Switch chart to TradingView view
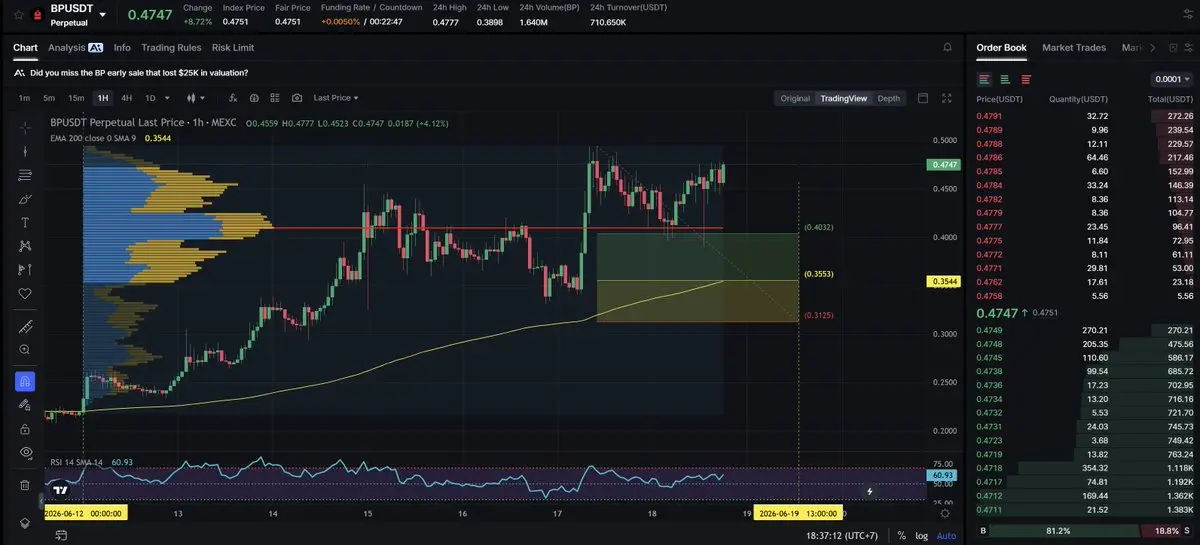The width and height of the screenshot is (1200, 545). pos(843,98)
